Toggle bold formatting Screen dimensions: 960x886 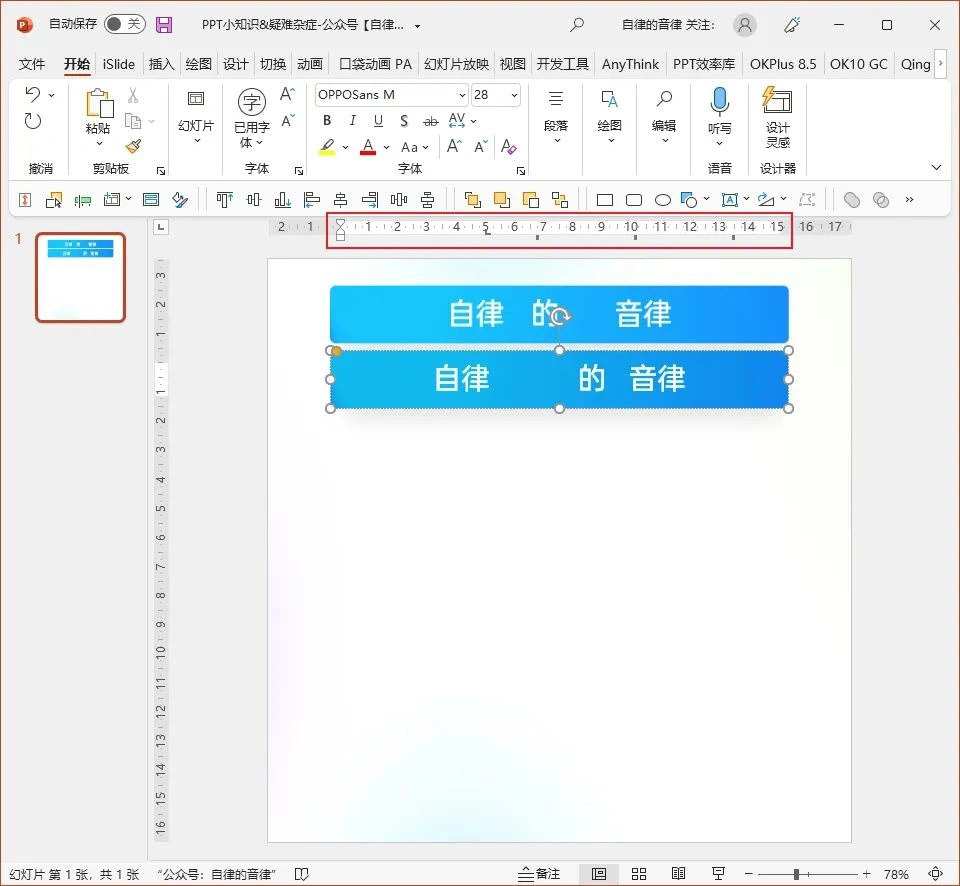pyautogui.click(x=327, y=120)
